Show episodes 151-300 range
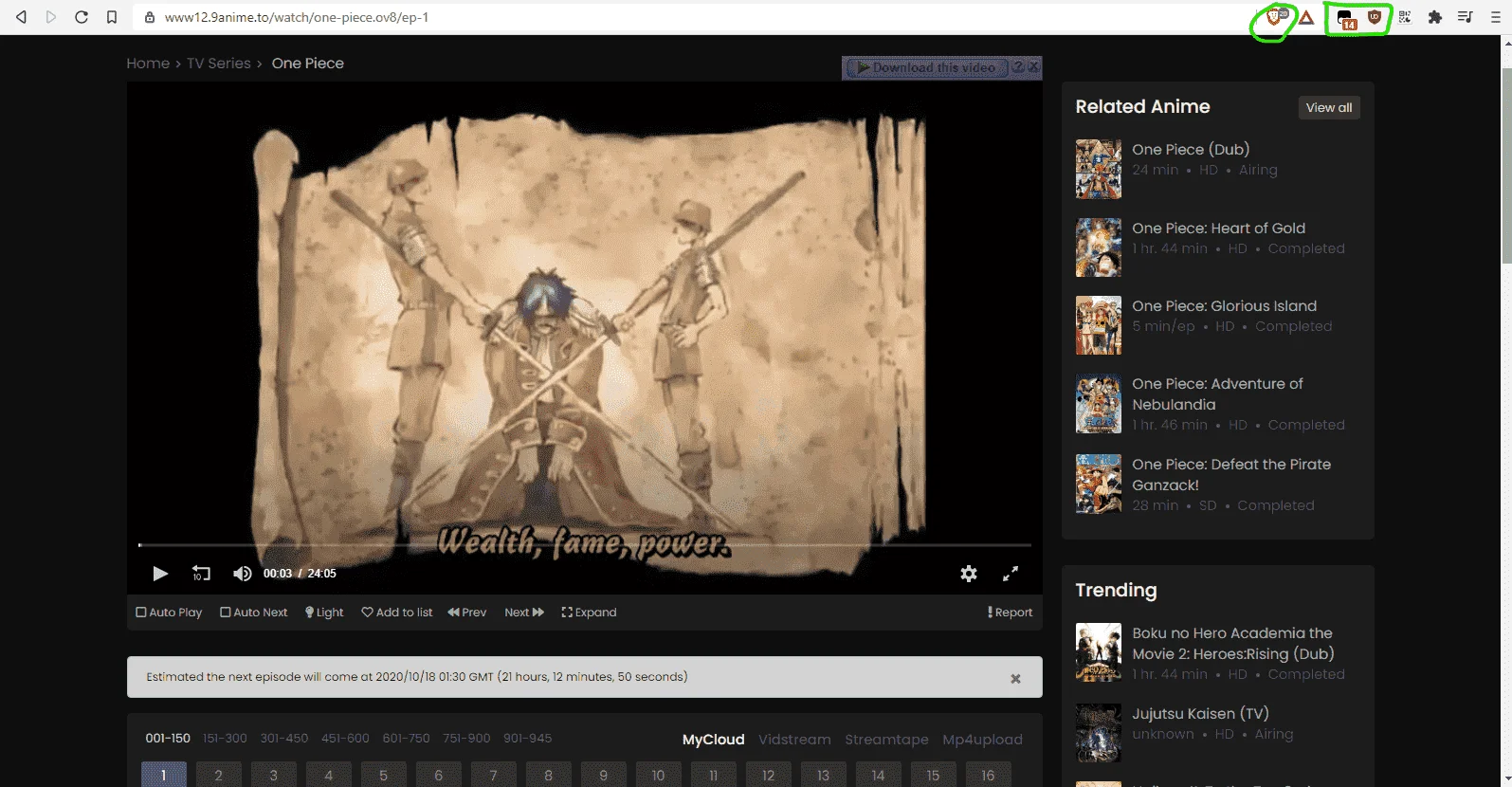This screenshot has height=787, width=1512. click(225, 738)
